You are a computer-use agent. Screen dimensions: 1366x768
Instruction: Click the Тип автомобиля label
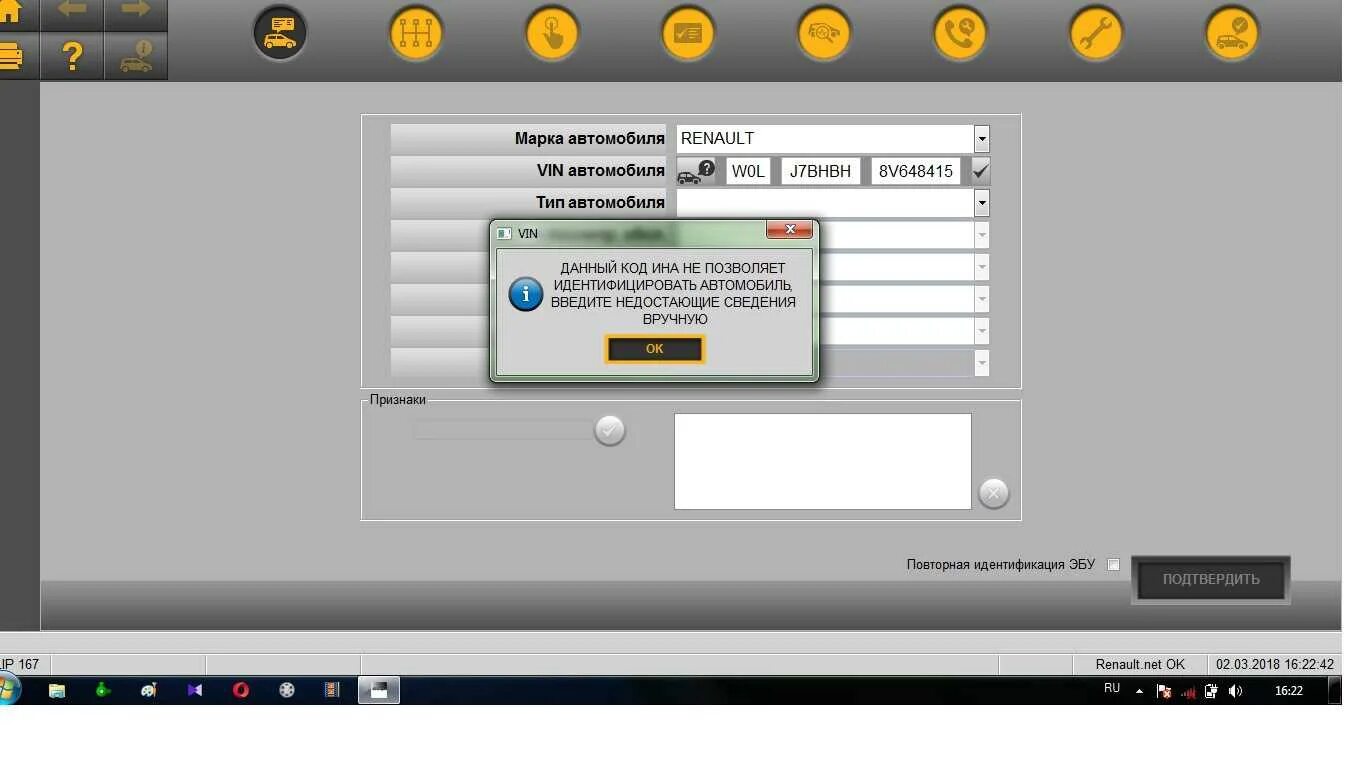pos(600,203)
